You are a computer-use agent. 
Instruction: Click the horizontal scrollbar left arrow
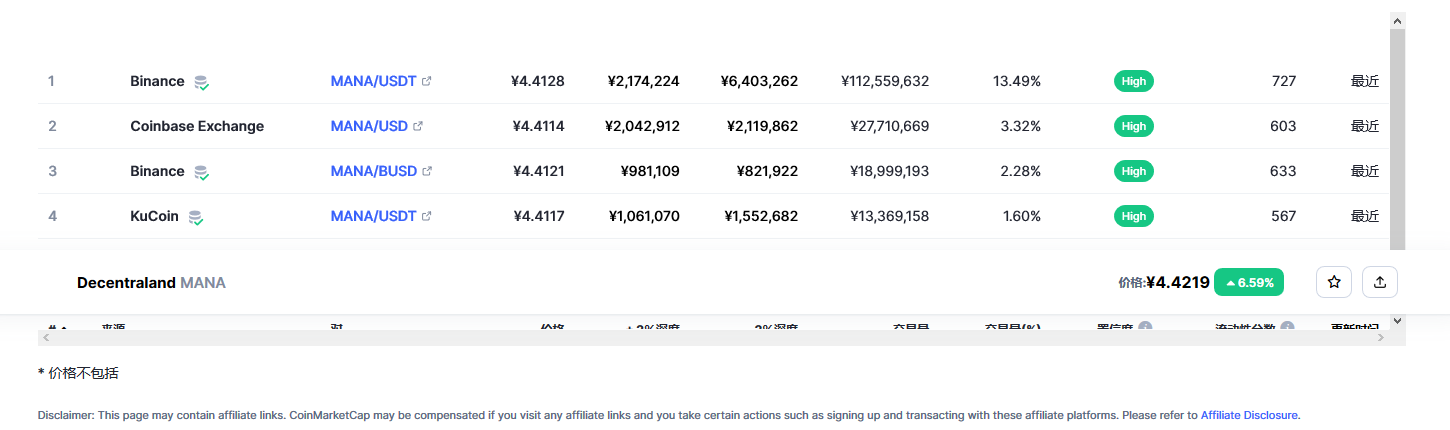(x=46, y=338)
